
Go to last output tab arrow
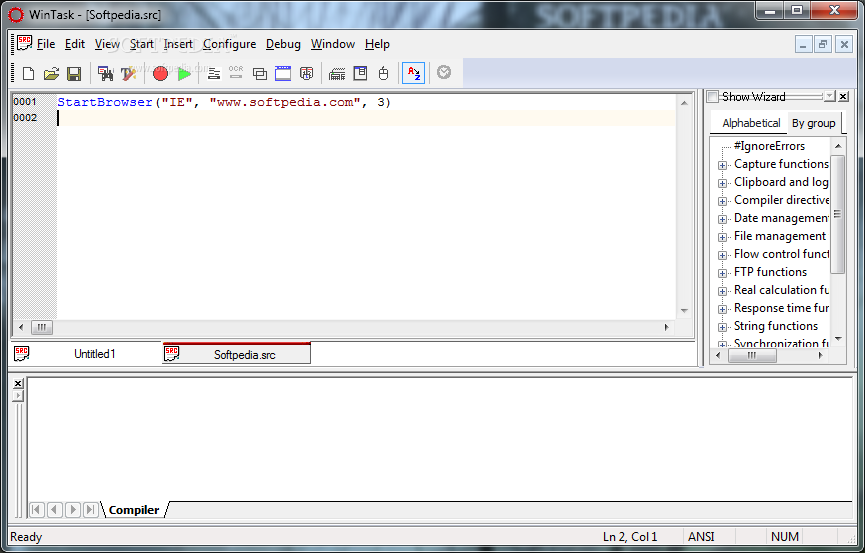coord(90,509)
